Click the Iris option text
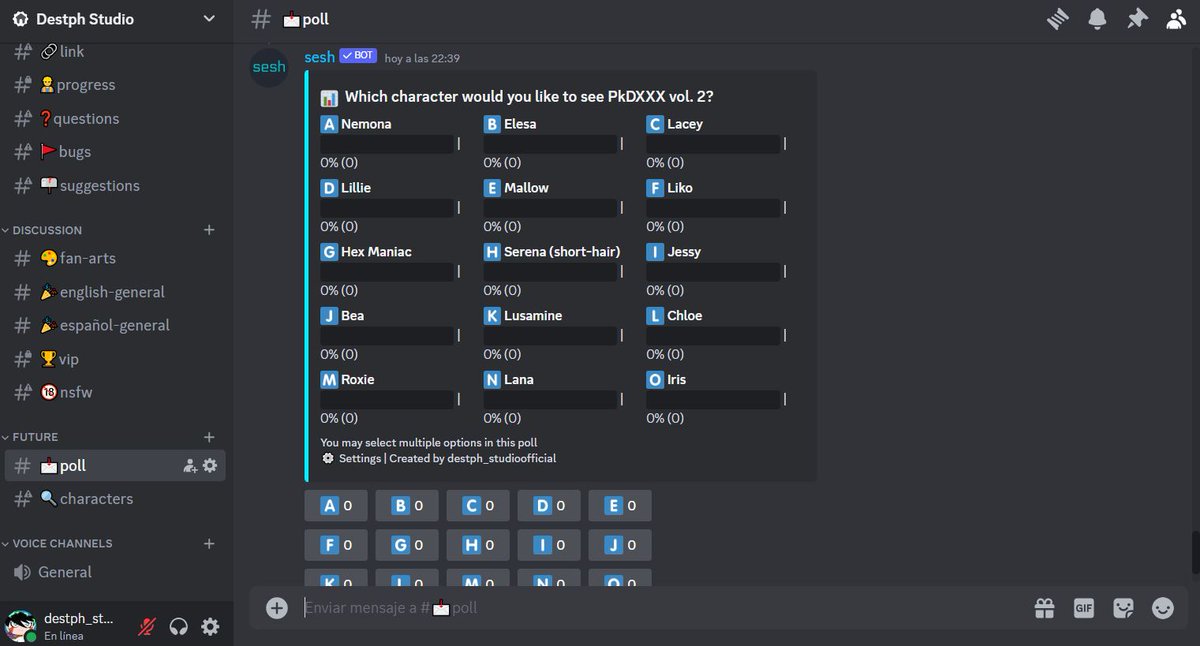 pyautogui.click(x=677, y=380)
